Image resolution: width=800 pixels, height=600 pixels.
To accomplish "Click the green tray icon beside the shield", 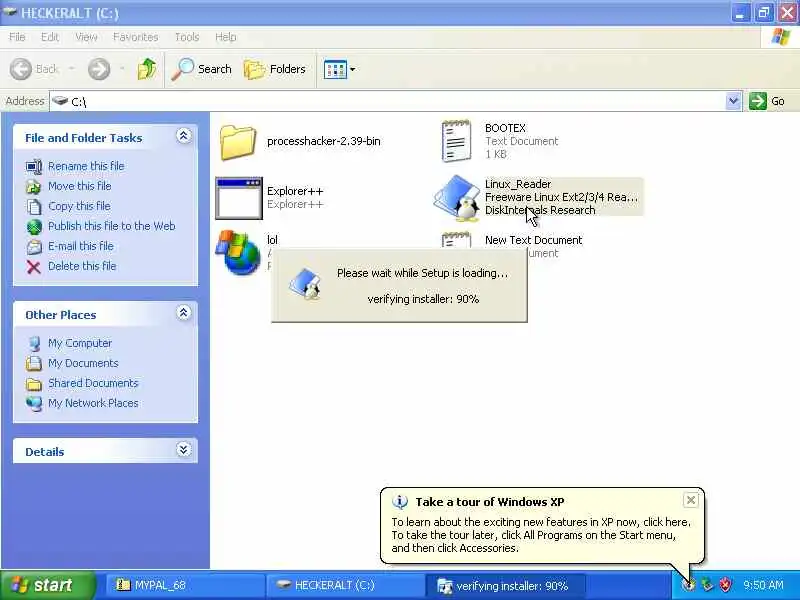I will click(x=707, y=585).
